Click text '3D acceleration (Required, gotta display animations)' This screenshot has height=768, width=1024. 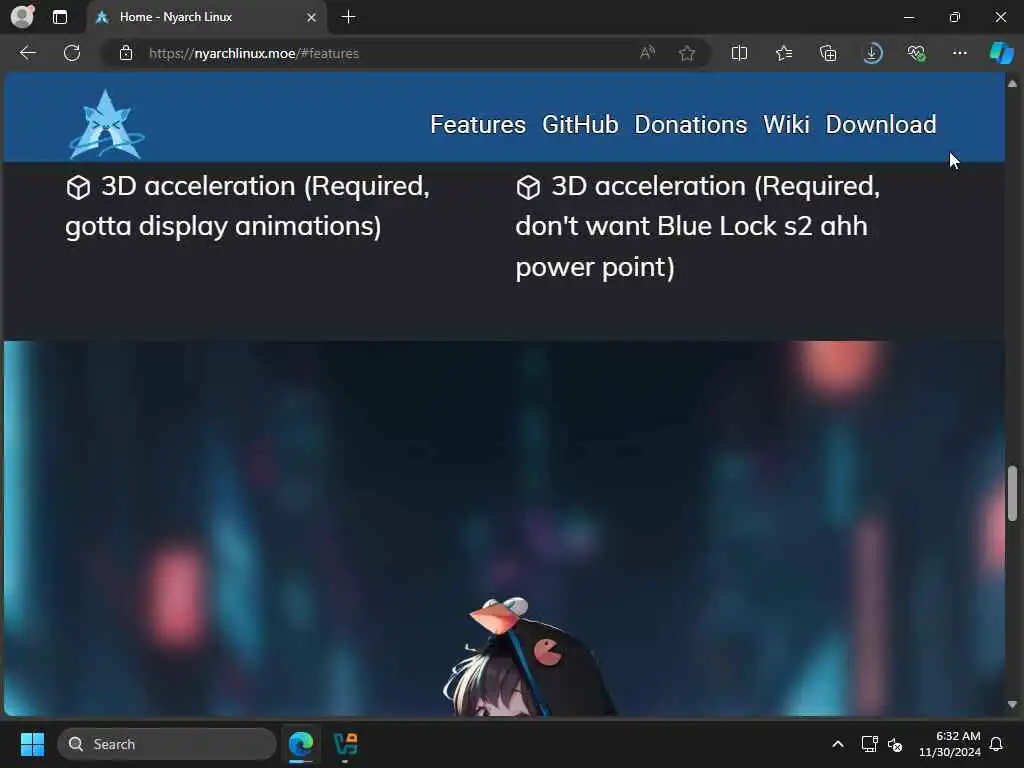[248, 206]
